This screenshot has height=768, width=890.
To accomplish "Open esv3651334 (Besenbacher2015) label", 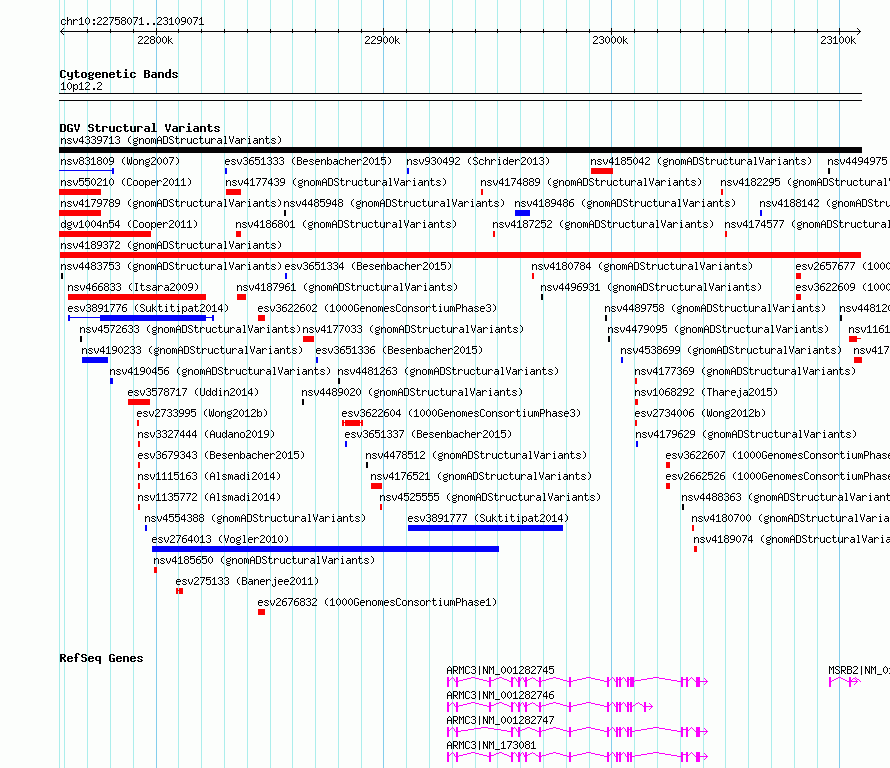I will click(x=368, y=266).
